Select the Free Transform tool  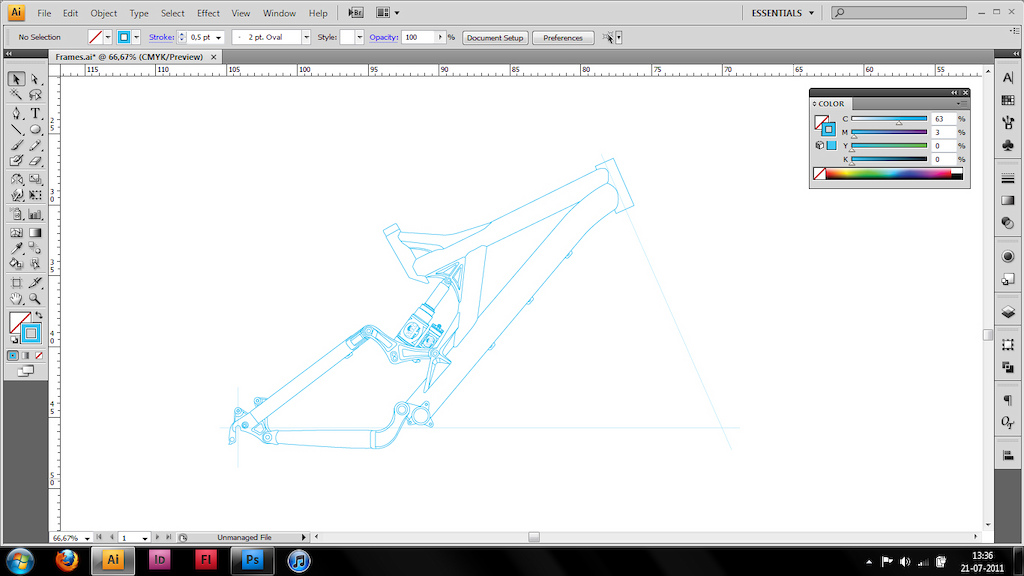click(35, 195)
